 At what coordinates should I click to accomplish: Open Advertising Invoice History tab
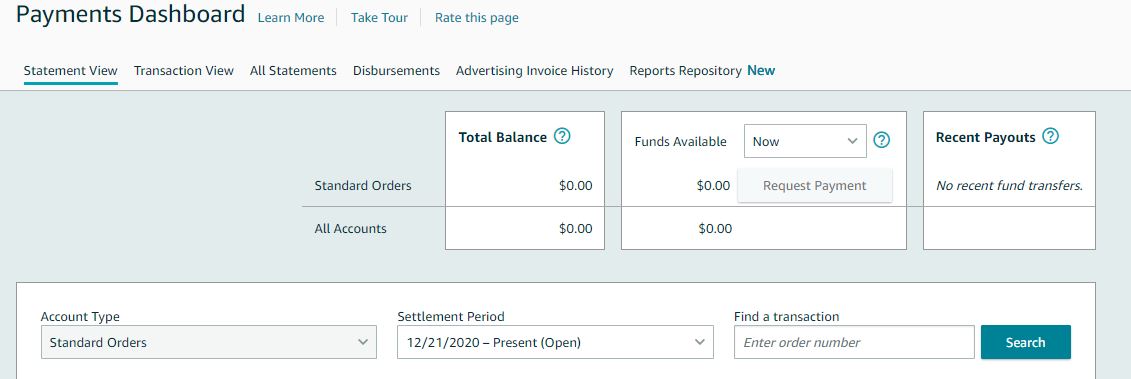click(534, 71)
